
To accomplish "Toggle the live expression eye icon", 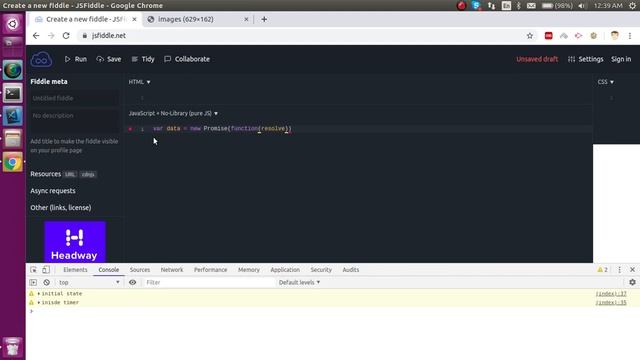I will click(132, 282).
